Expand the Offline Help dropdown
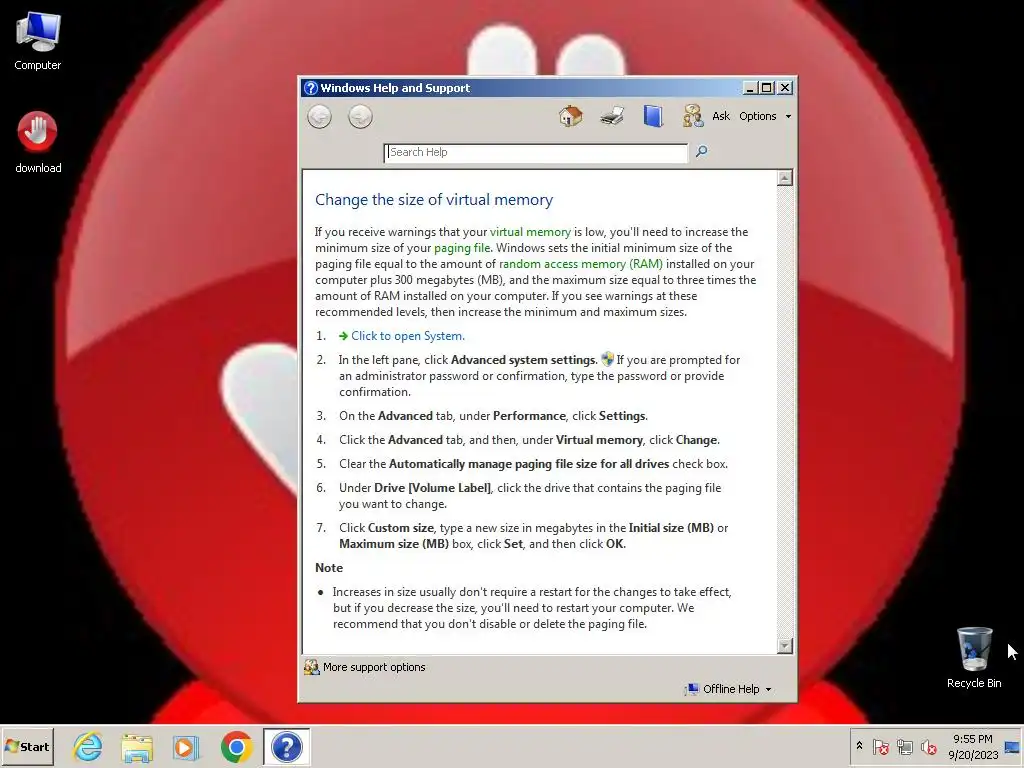The image size is (1024, 768). tap(728, 689)
